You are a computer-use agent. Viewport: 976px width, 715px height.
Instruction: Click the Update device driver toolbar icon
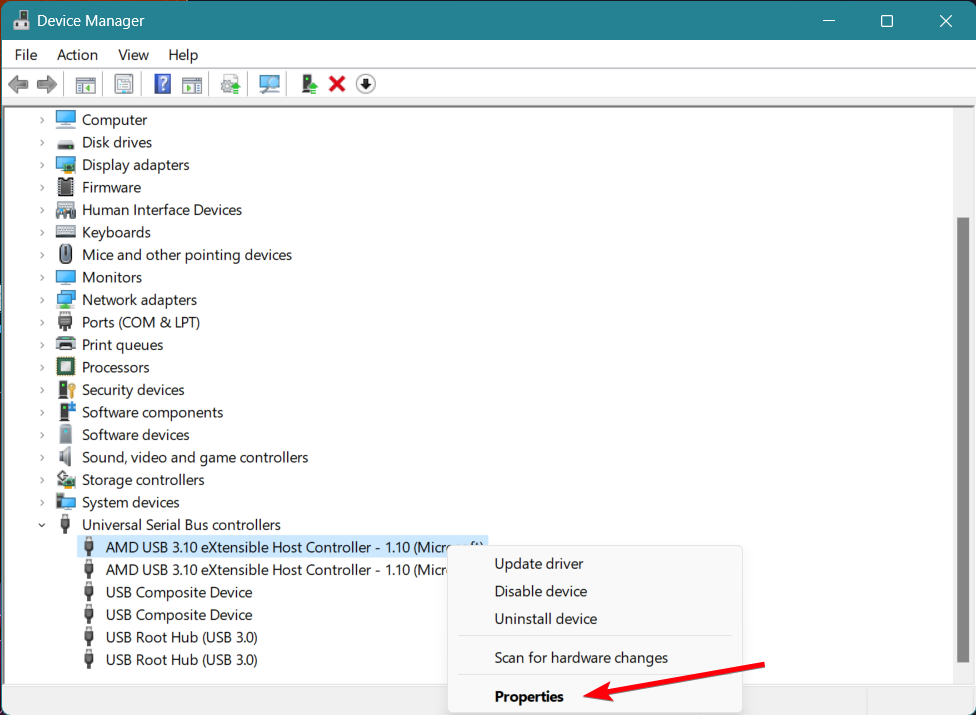click(x=230, y=84)
